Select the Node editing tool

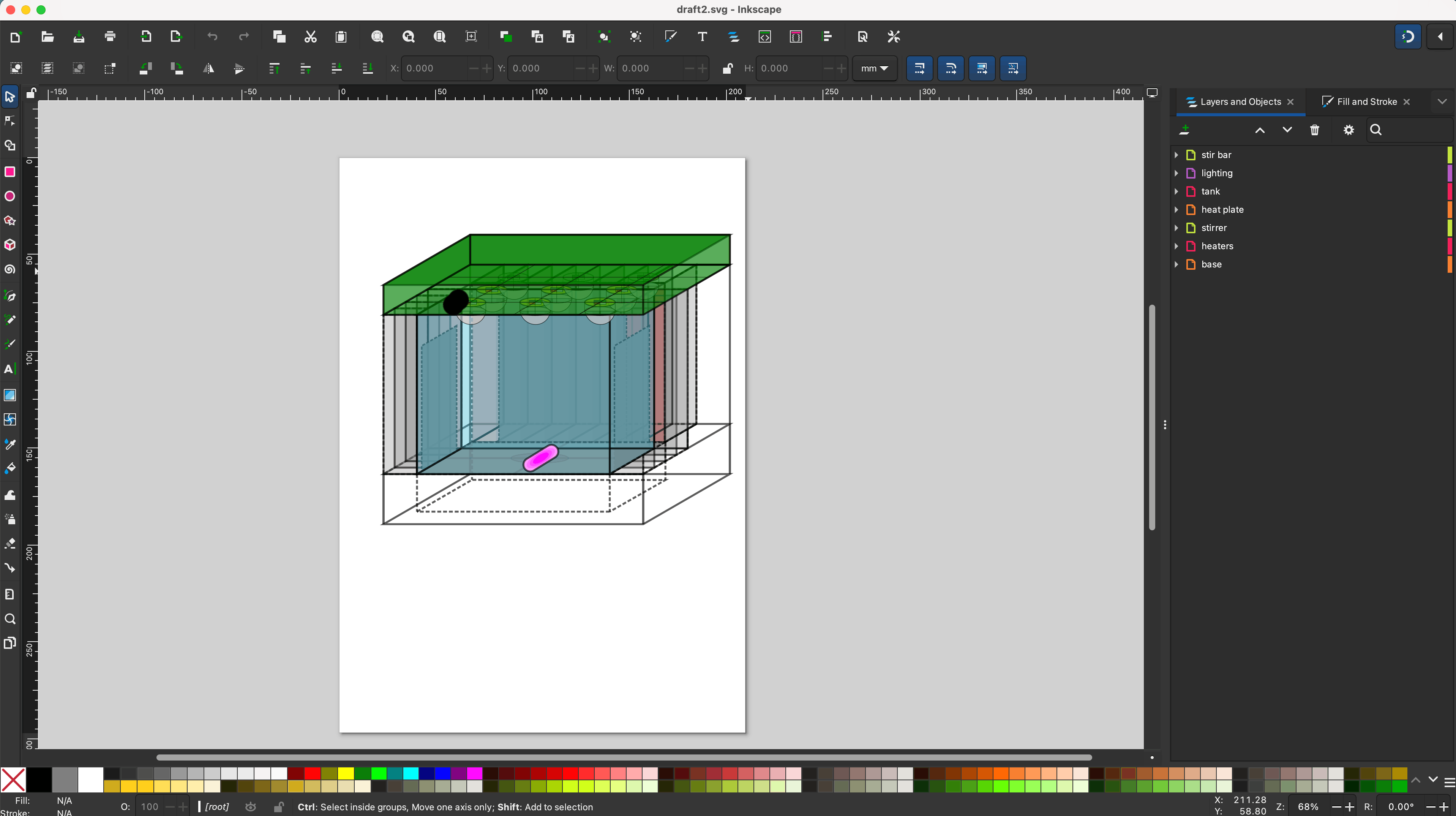tap(9, 121)
